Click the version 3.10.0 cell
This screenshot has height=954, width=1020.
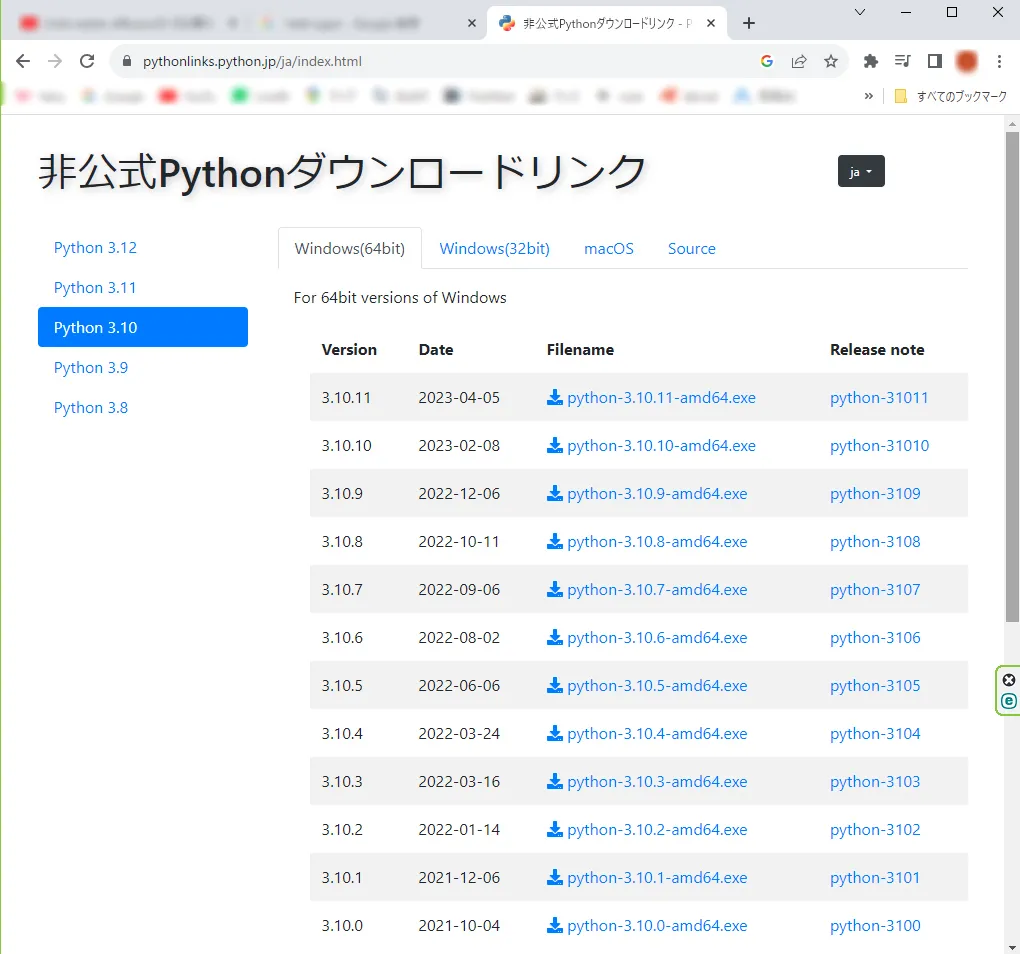342,925
